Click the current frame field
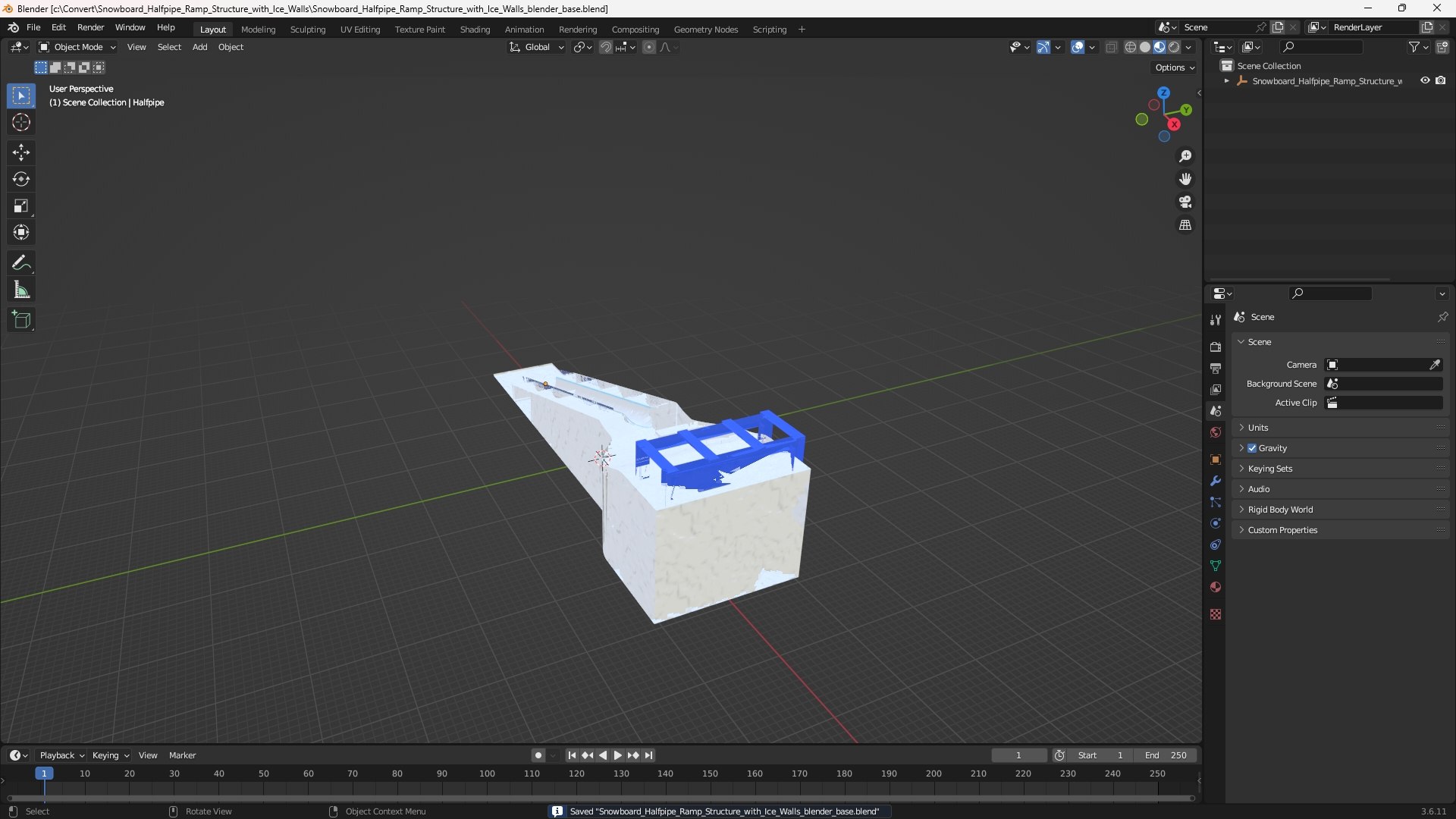The height and width of the screenshot is (819, 1456). [1018, 755]
